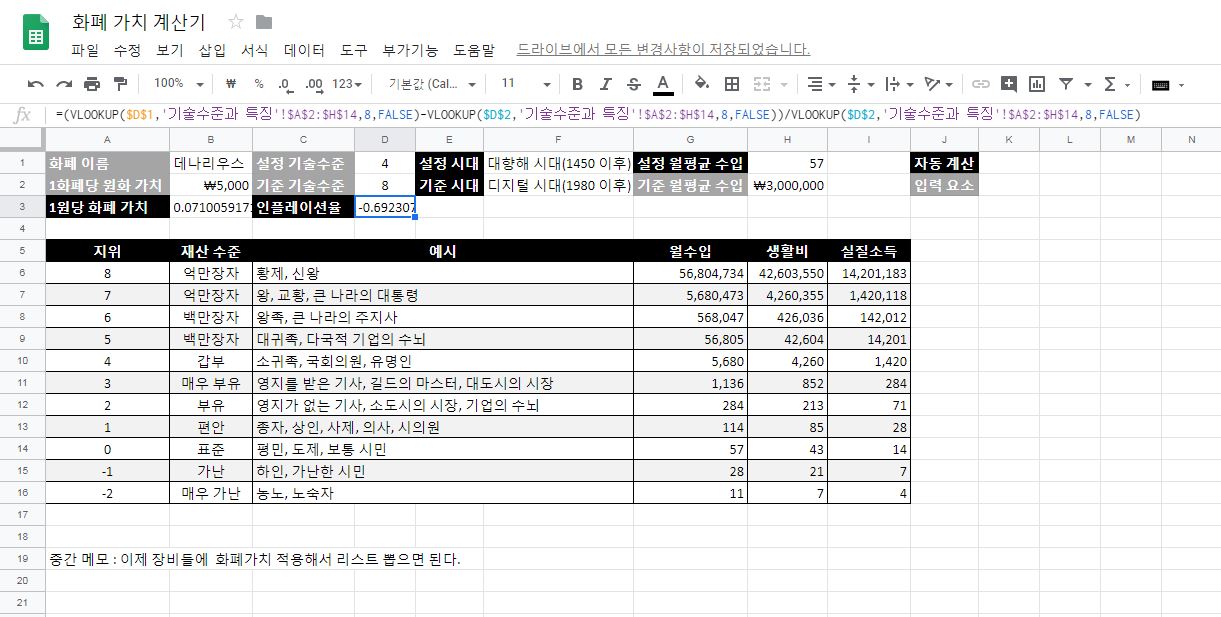Screen dimensions: 1221x617
Task: Toggle italic text formatting
Action: click(605, 84)
